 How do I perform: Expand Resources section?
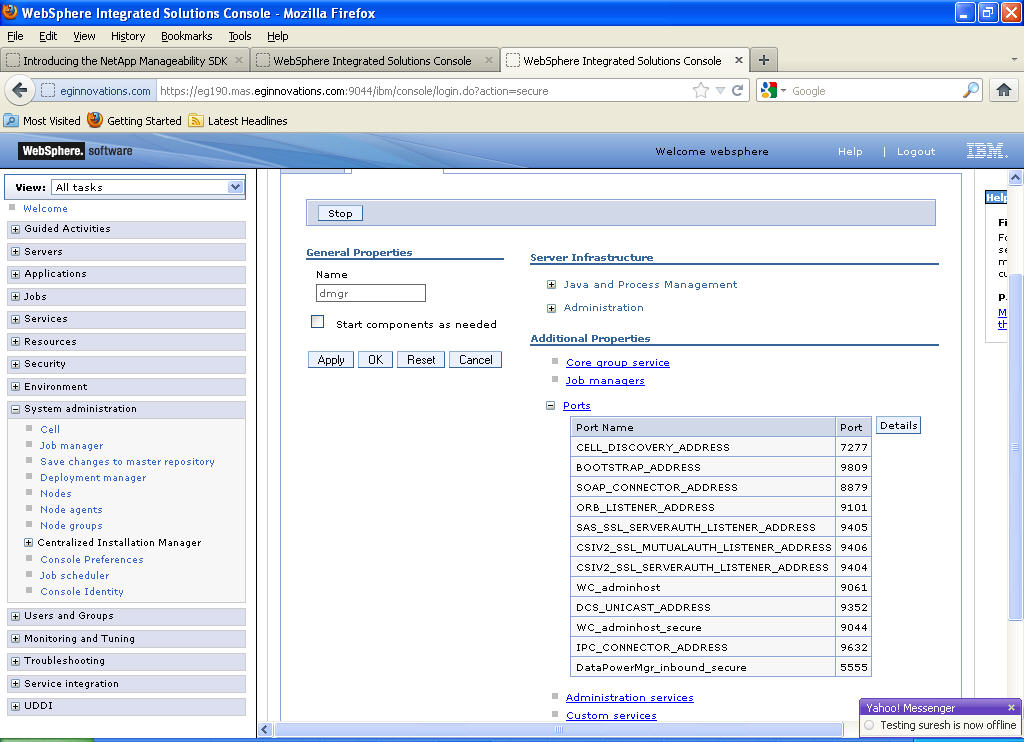click(x=16, y=342)
